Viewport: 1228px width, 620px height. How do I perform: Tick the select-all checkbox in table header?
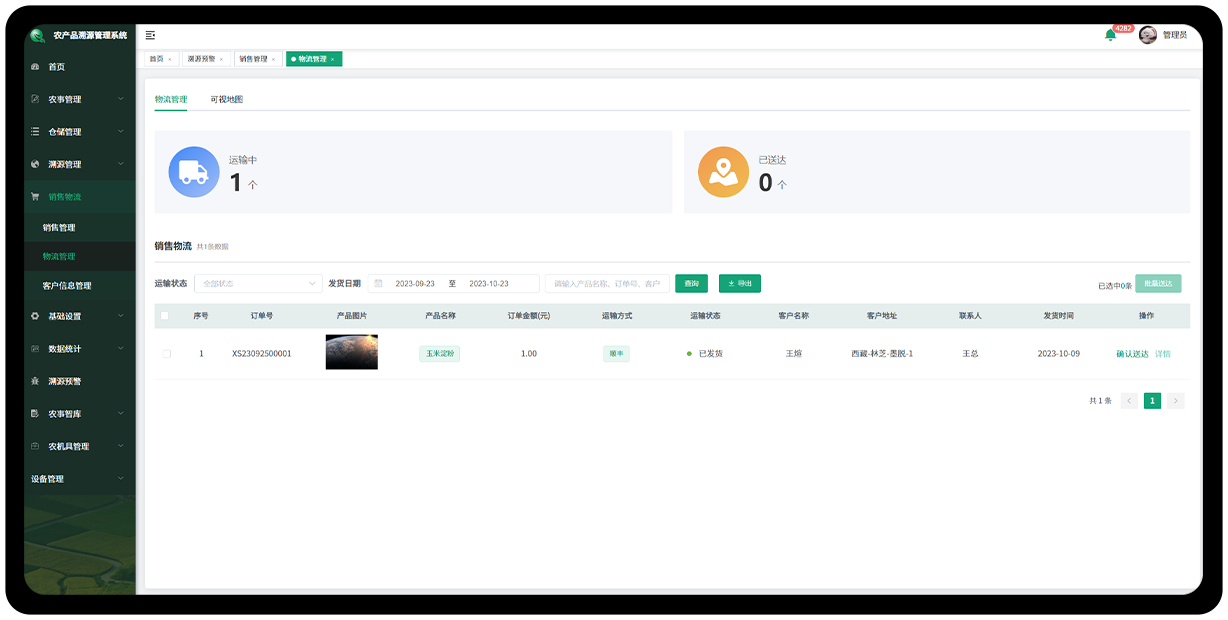[x=165, y=316]
